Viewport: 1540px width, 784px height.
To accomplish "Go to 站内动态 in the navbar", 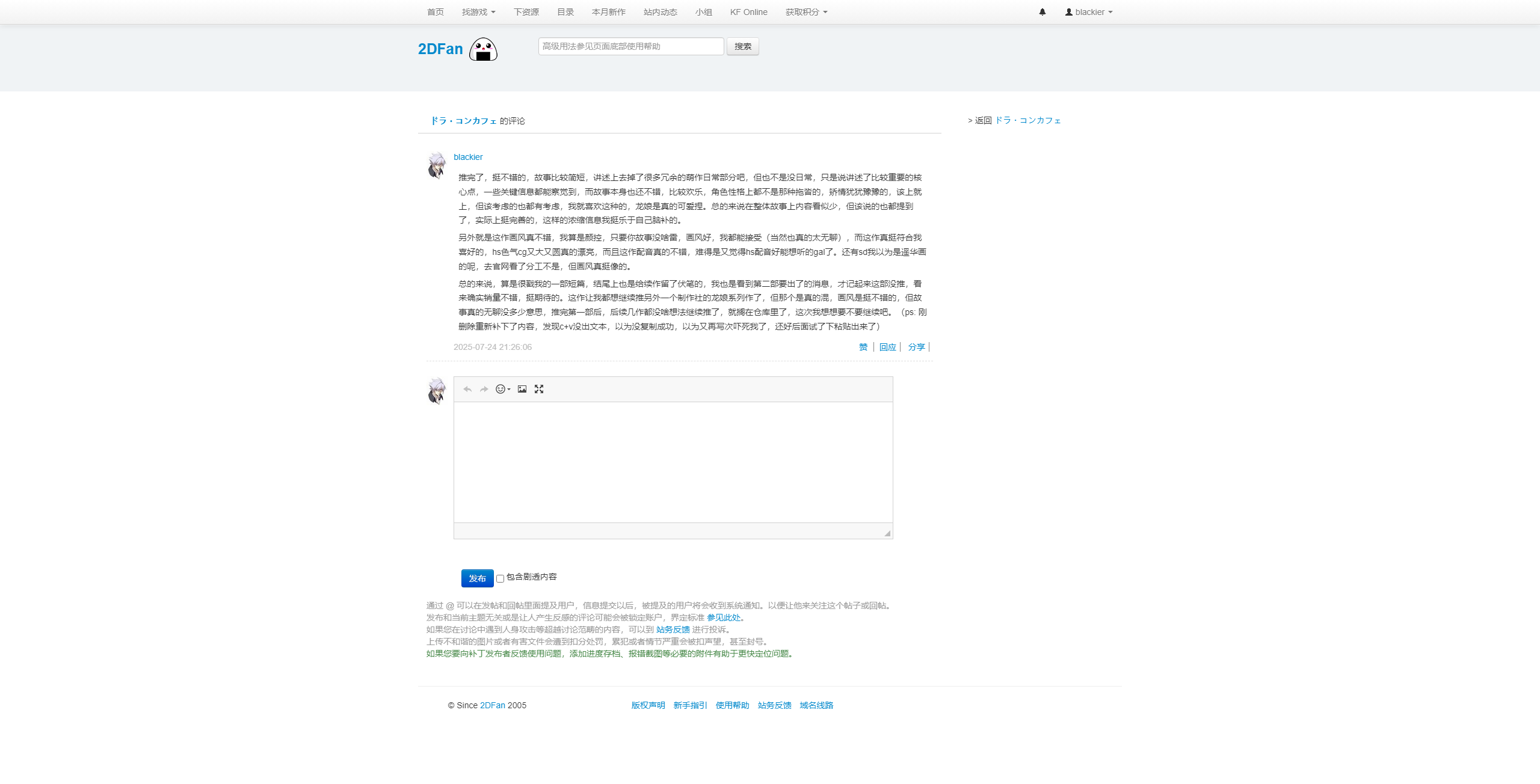I will click(x=660, y=12).
